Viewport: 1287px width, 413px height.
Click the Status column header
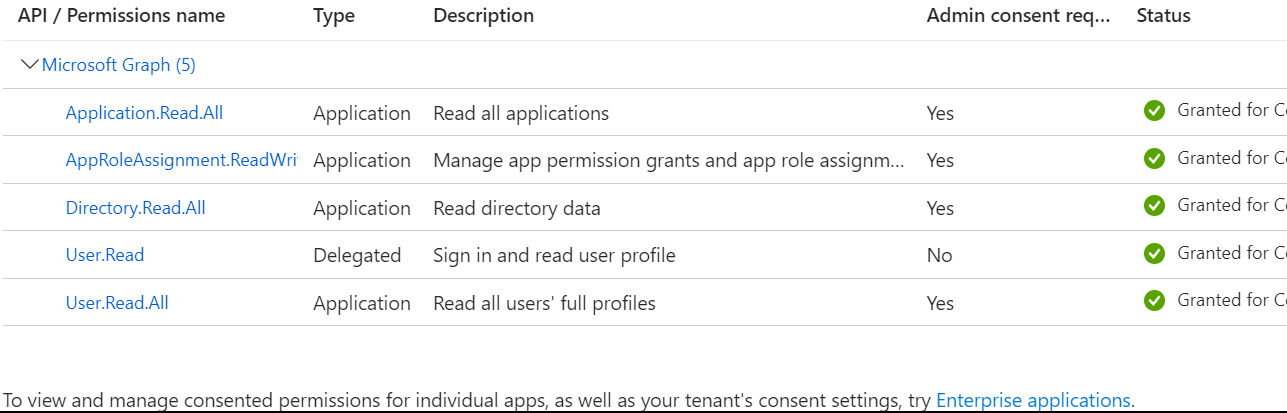tap(1163, 16)
